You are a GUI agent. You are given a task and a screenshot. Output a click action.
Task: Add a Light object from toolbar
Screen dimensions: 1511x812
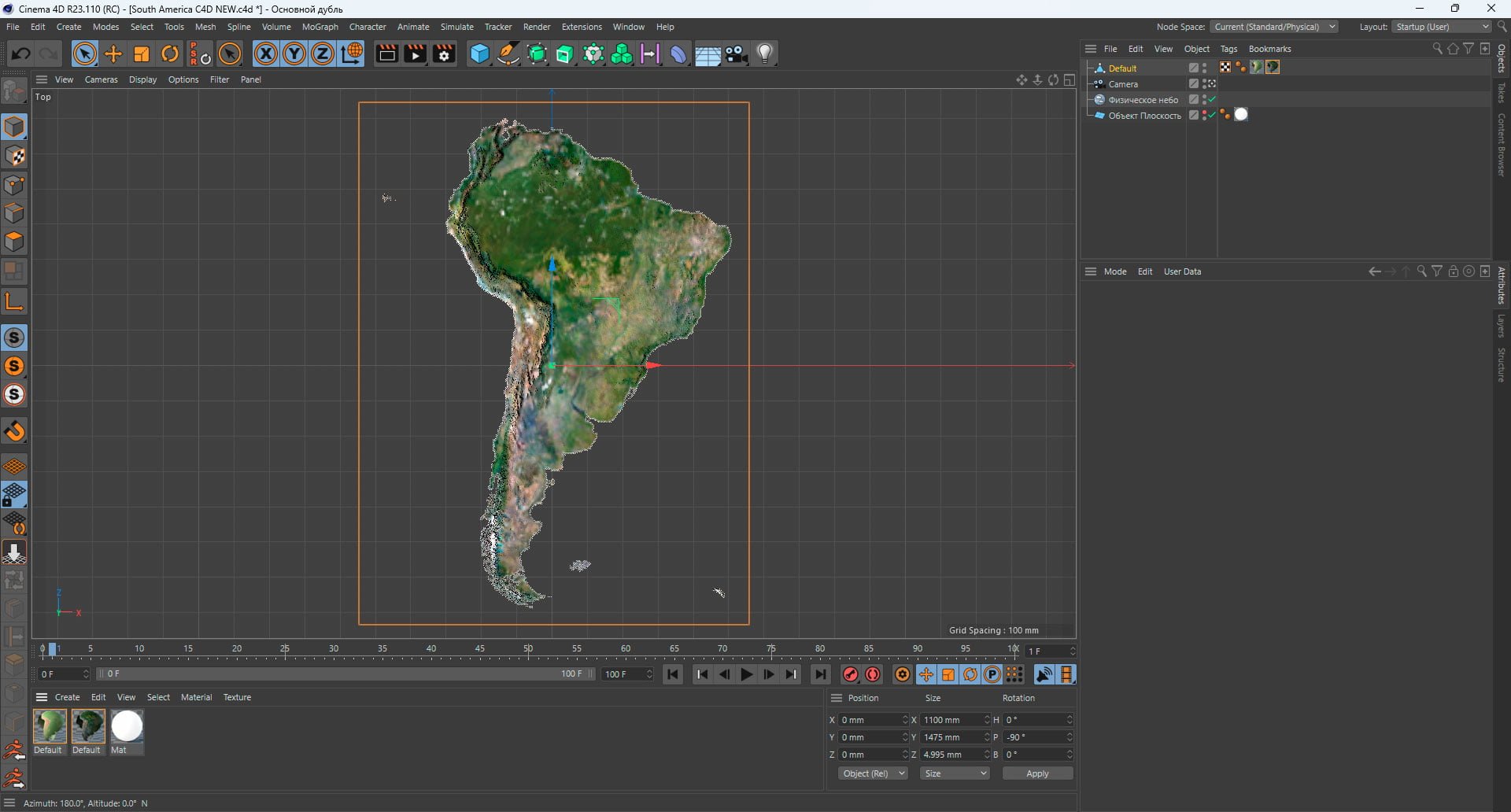pos(765,54)
